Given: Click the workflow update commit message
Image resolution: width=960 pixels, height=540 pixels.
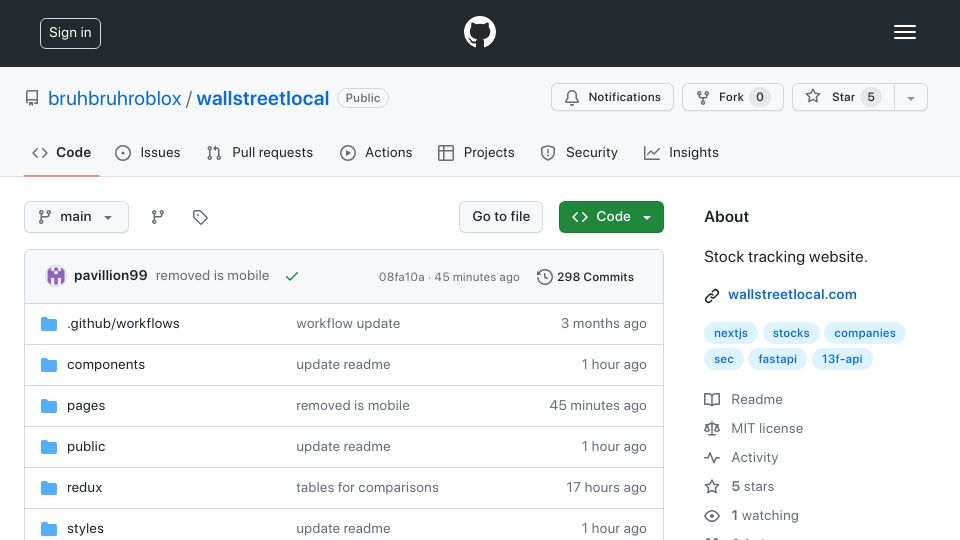Looking at the screenshot, I should click(348, 323).
